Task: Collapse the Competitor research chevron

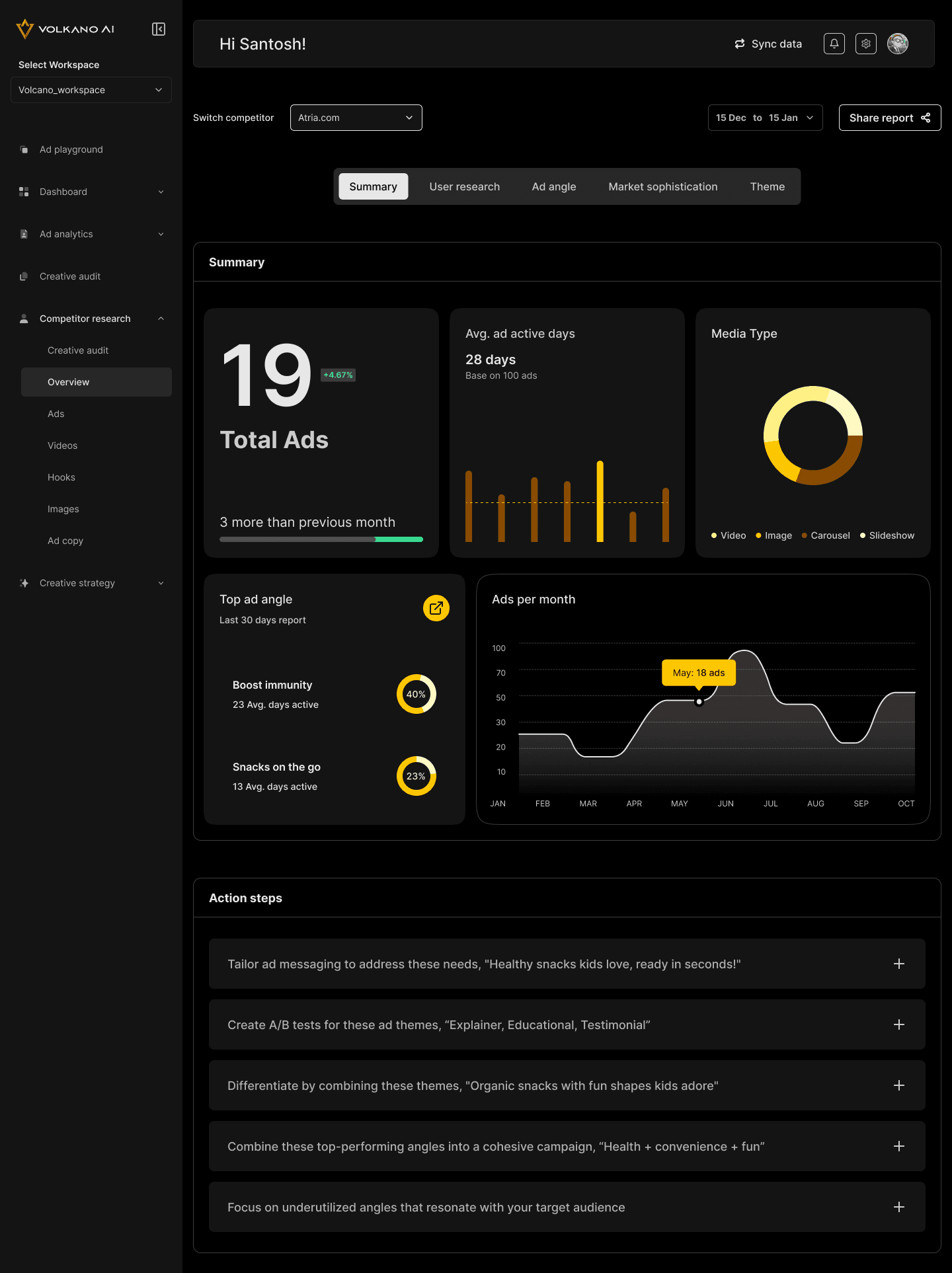Action: [x=161, y=319]
